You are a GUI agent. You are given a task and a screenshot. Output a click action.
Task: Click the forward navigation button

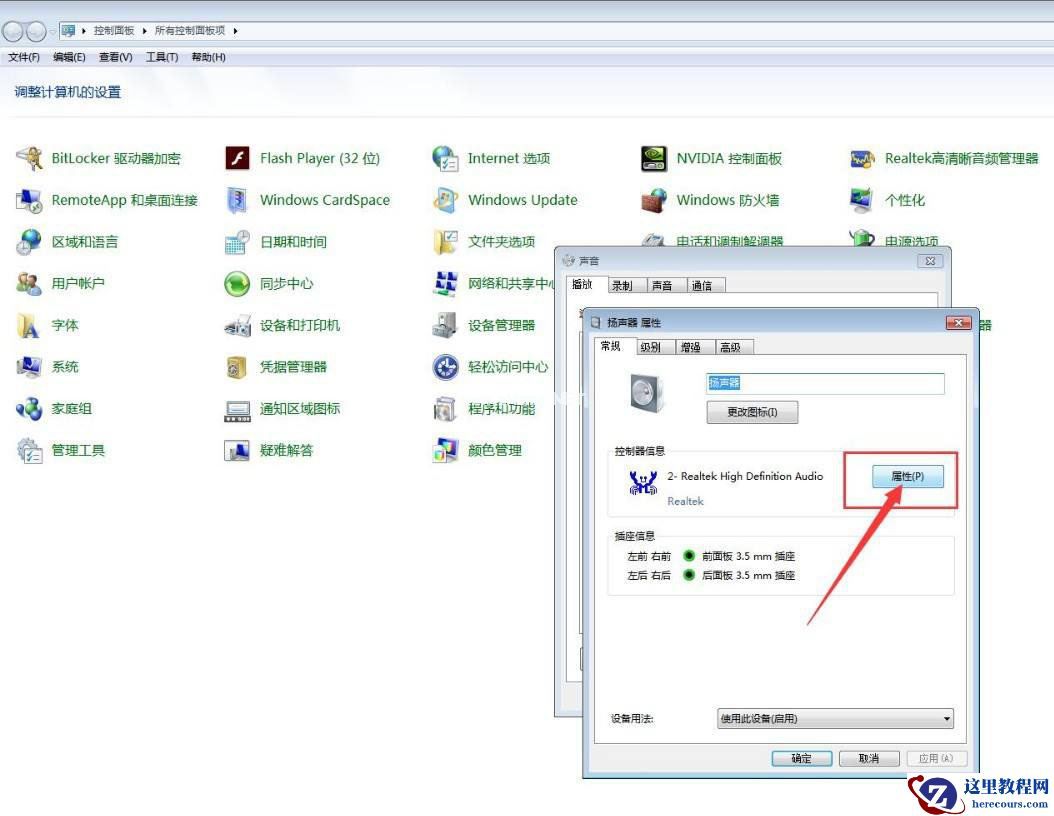[36, 31]
